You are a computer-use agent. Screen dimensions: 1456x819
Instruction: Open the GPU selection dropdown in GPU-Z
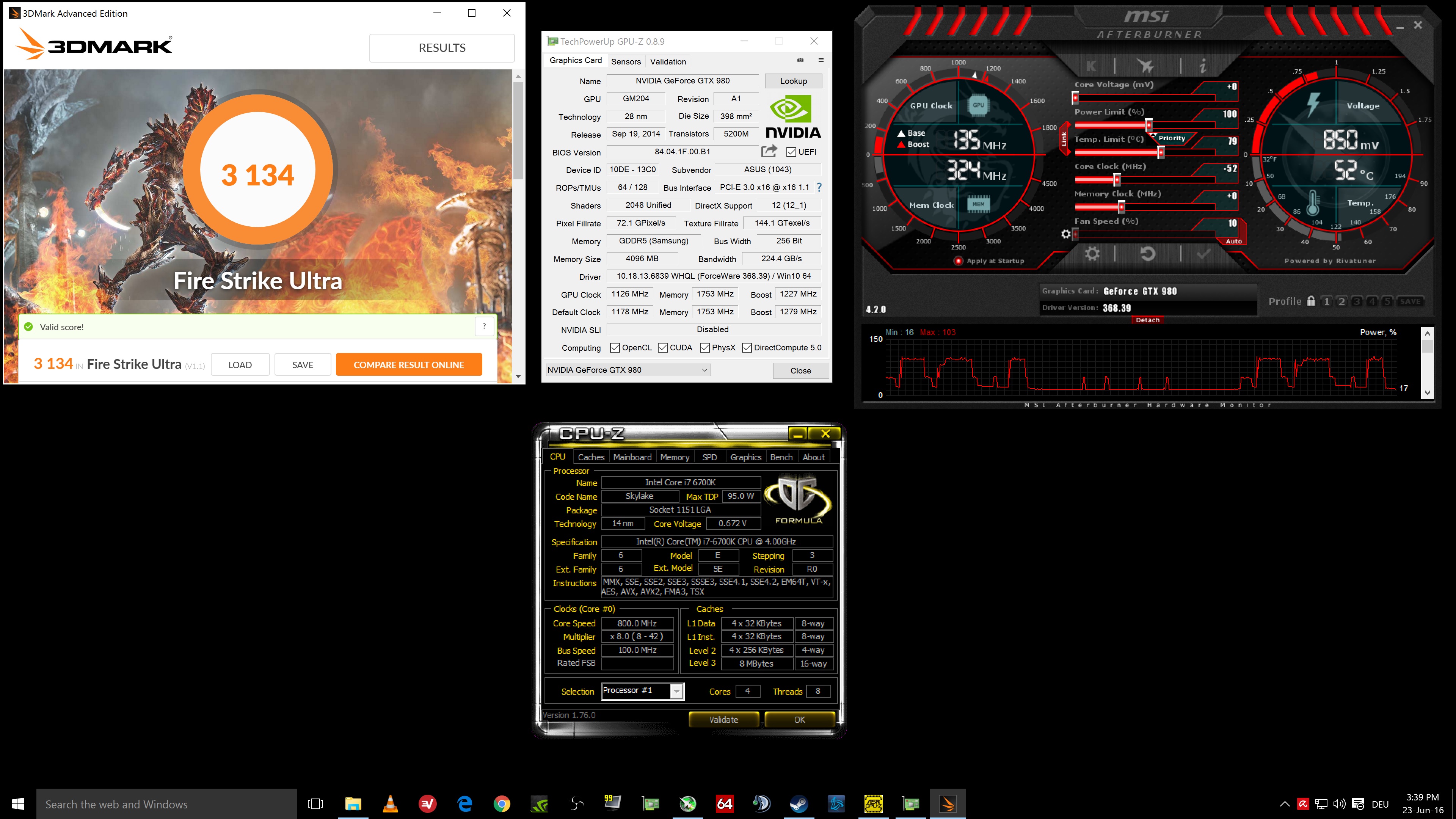pos(628,370)
